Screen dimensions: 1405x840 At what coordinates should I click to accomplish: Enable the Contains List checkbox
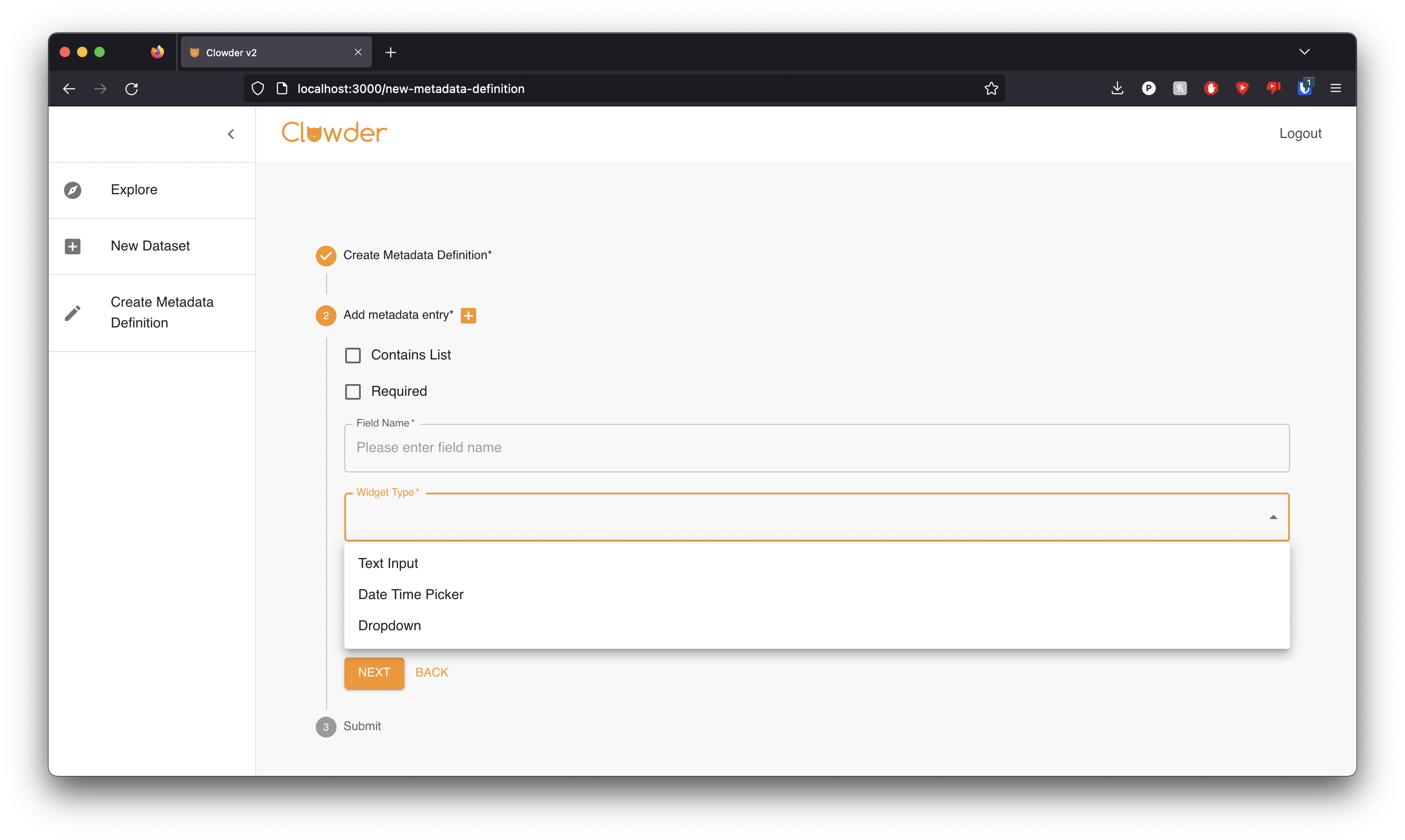(353, 356)
